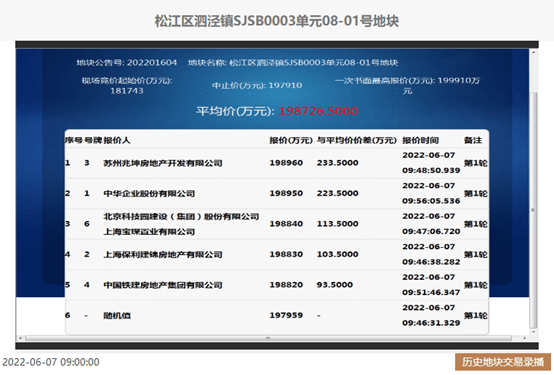Click 地块公告号 202201604 text

click(x=126, y=63)
